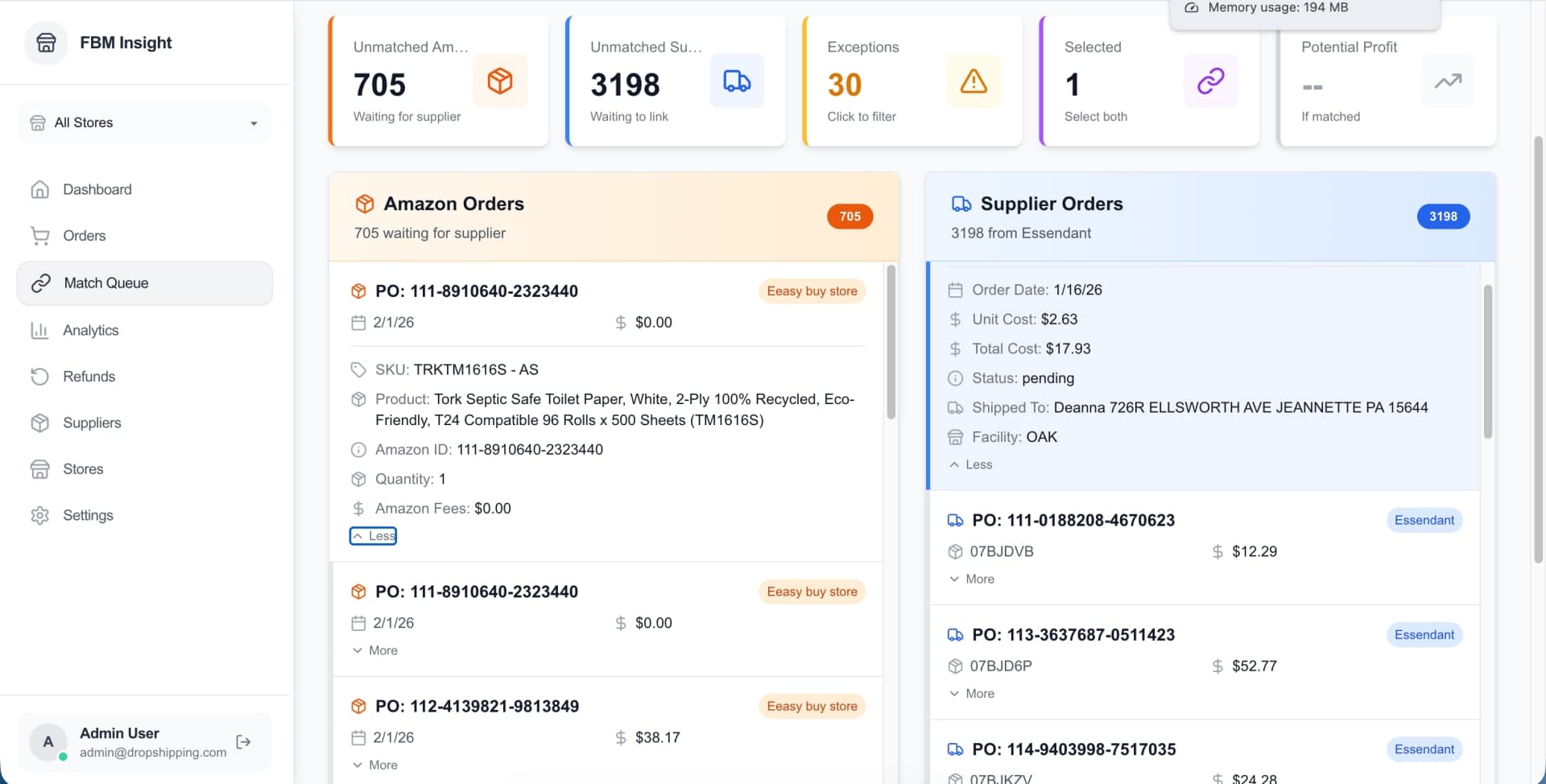Collapse the selected supplier order details with Less
The height and width of the screenshot is (784, 1546).
(x=971, y=464)
